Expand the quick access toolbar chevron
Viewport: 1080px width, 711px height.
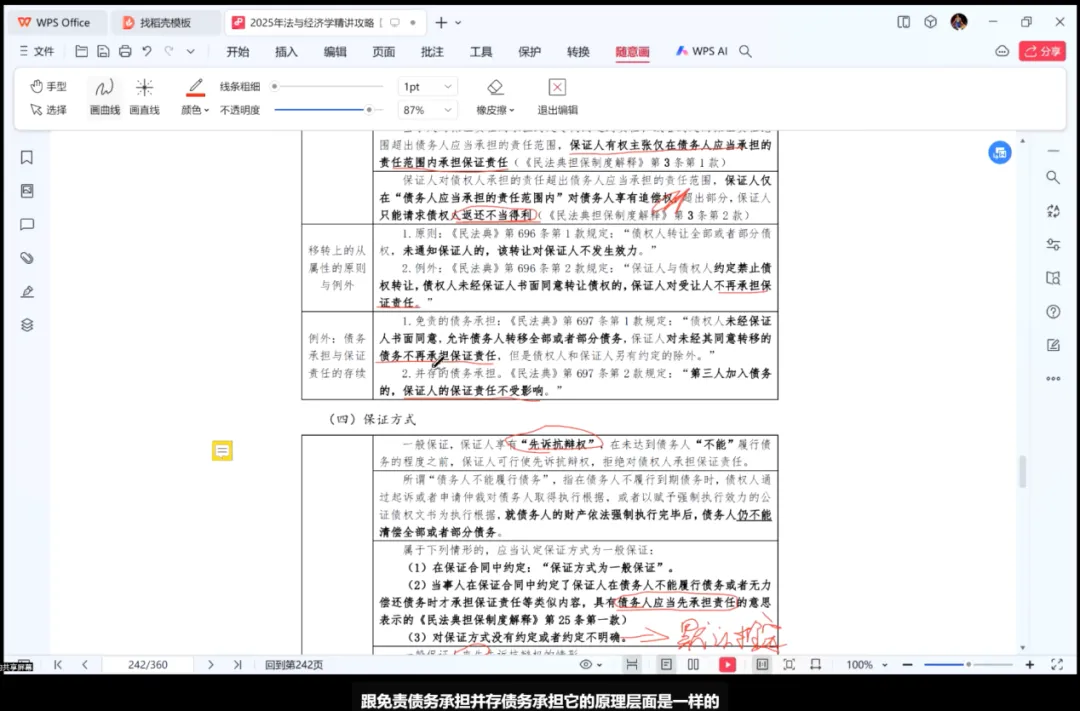(x=191, y=51)
